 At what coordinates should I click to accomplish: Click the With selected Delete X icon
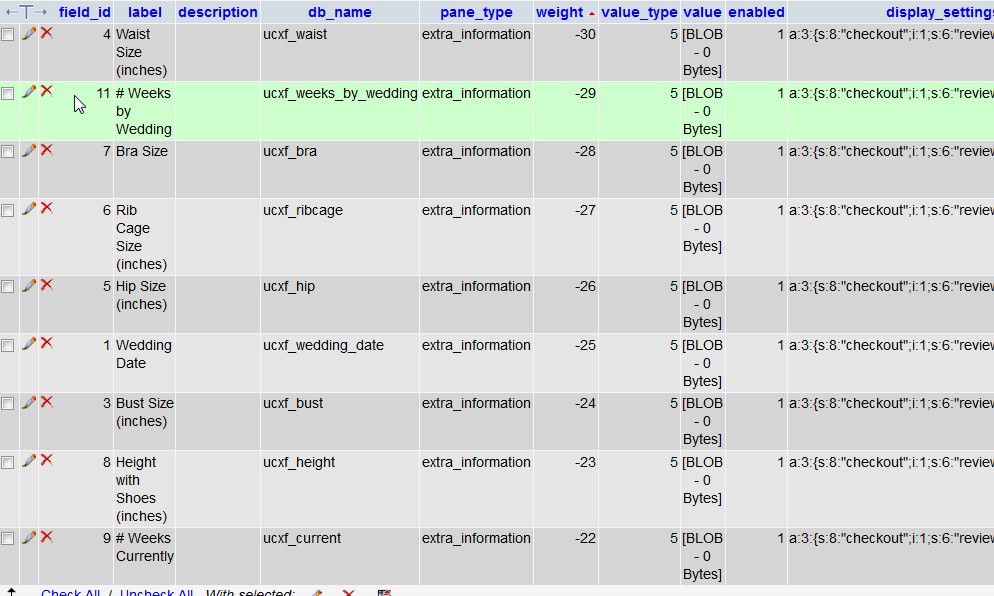coord(348,592)
